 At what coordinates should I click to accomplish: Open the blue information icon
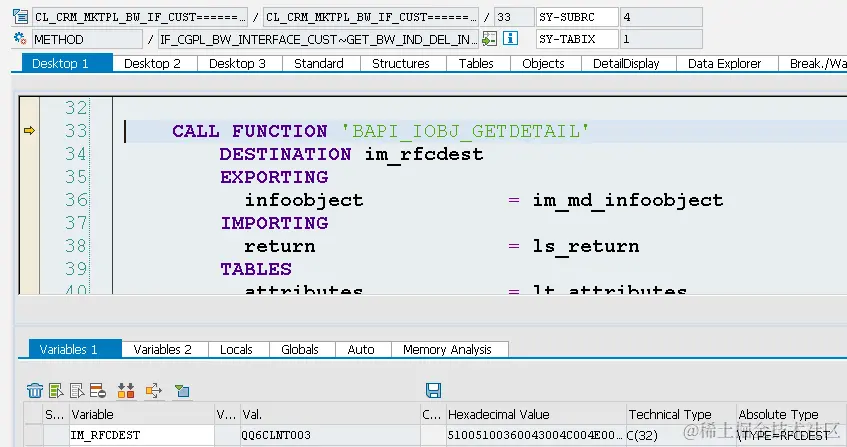510,38
